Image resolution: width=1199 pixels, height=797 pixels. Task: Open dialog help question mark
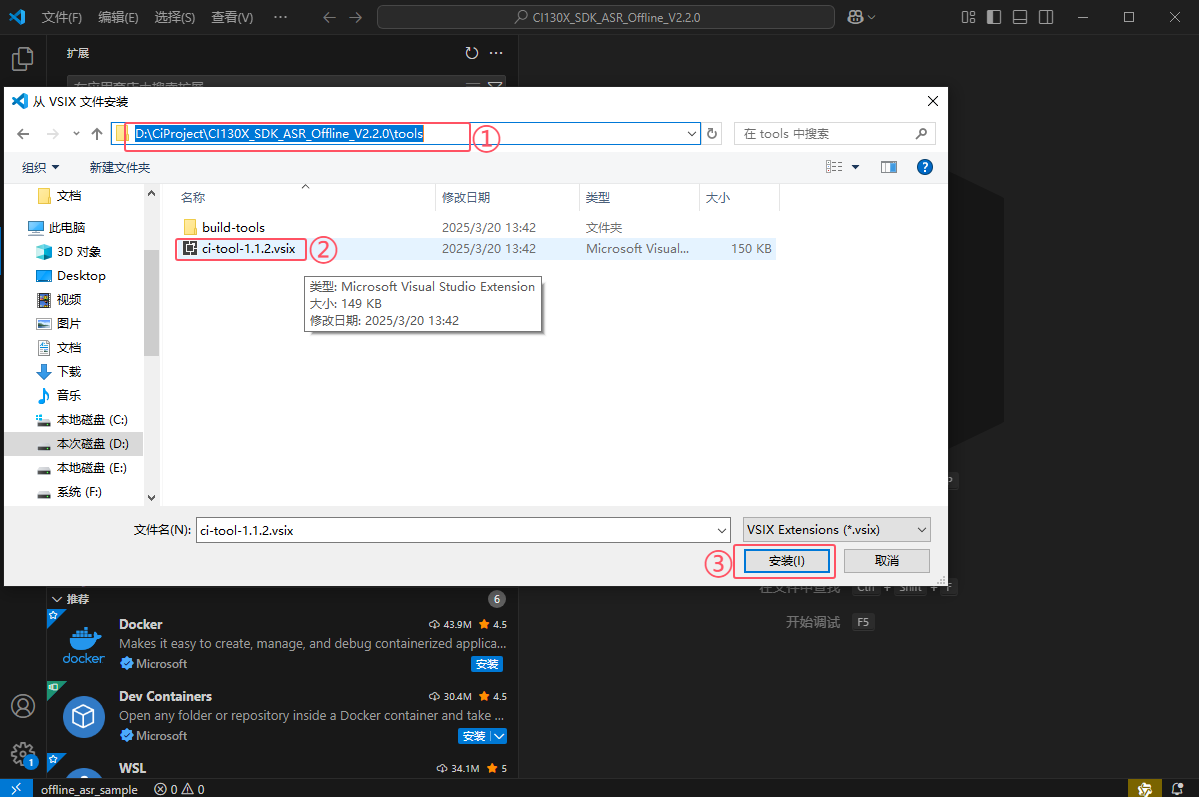tap(924, 167)
